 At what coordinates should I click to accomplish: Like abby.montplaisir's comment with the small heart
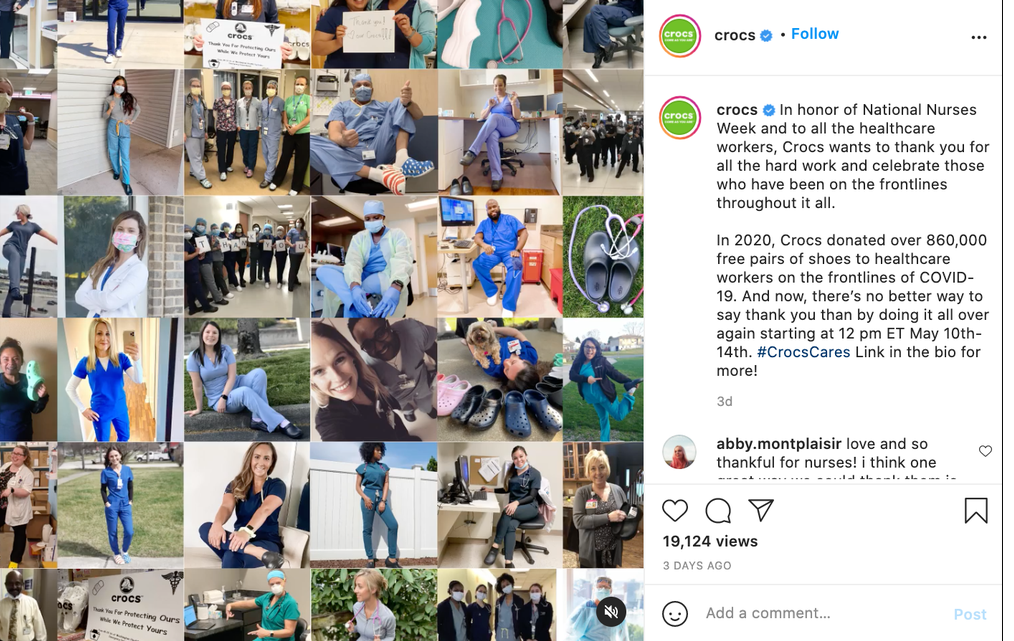[985, 451]
